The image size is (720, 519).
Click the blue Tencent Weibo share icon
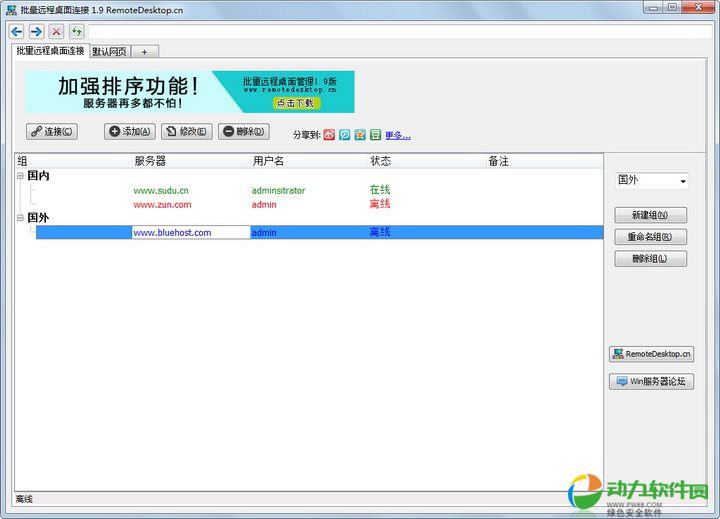click(344, 135)
